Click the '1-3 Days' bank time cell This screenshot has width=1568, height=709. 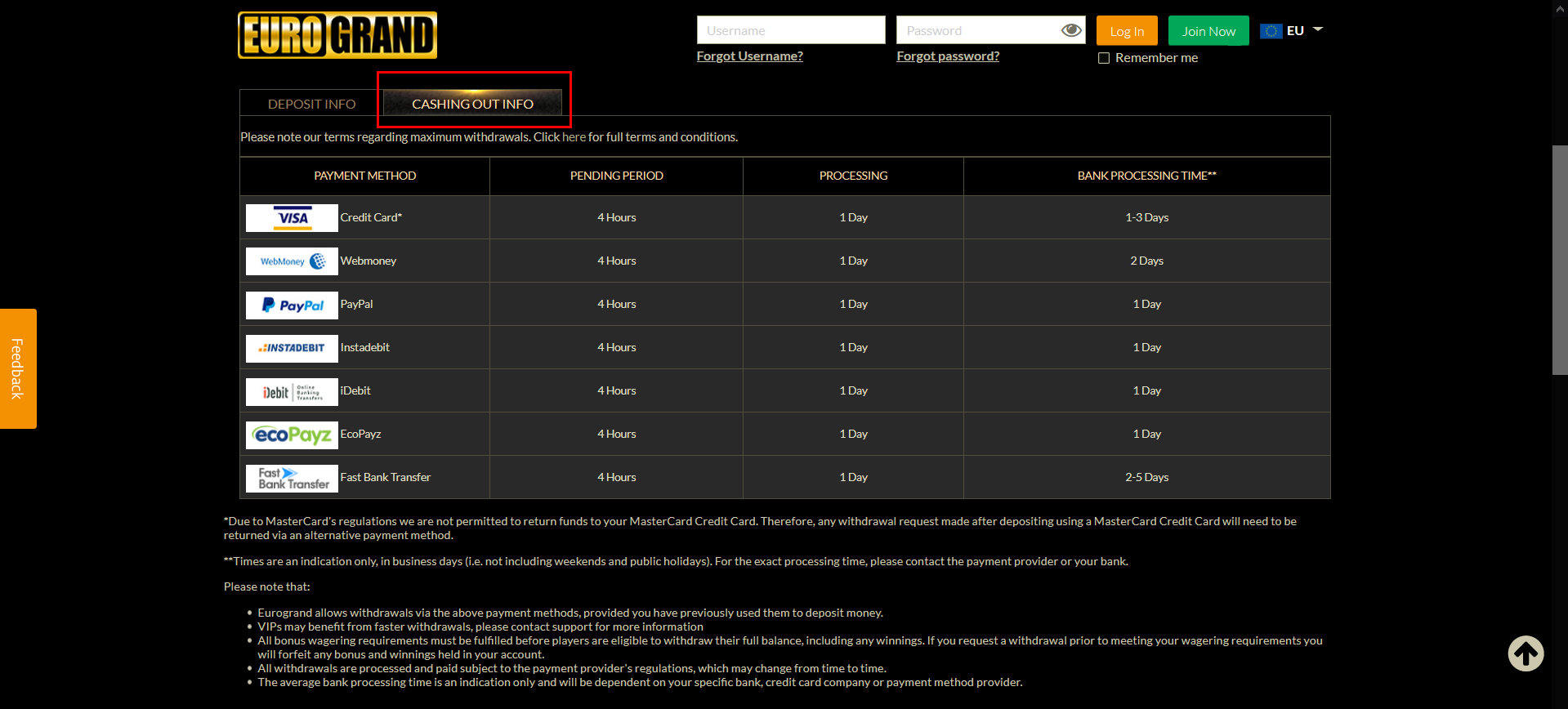tap(1146, 217)
